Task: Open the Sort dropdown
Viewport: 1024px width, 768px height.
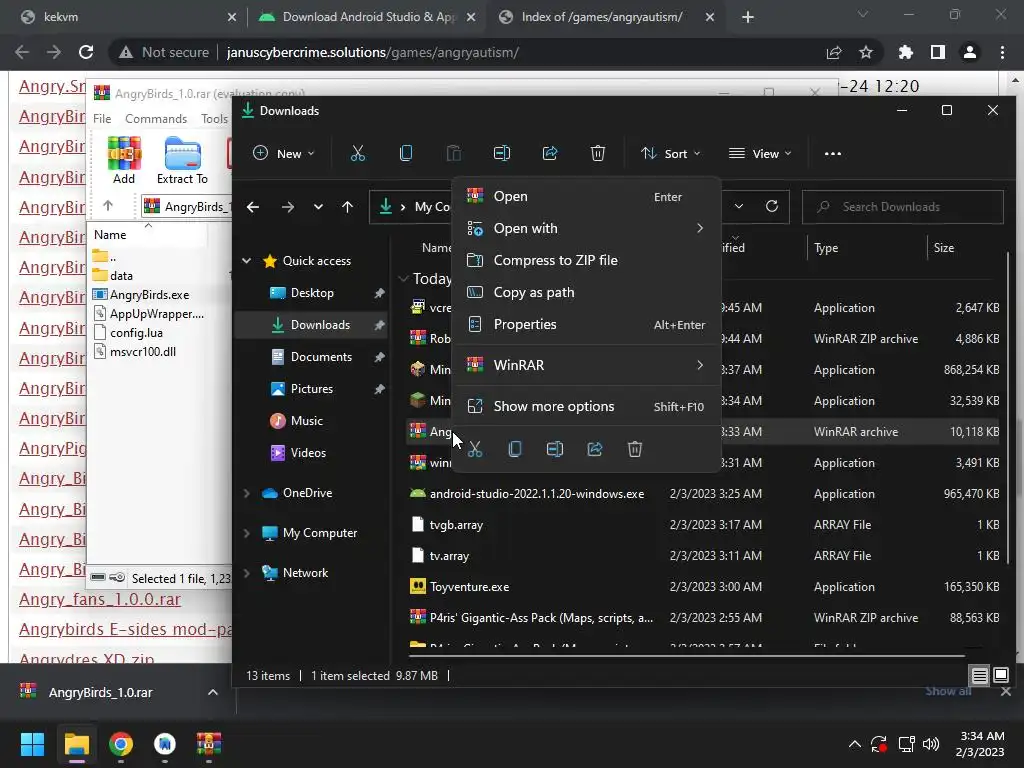Action: [x=670, y=153]
